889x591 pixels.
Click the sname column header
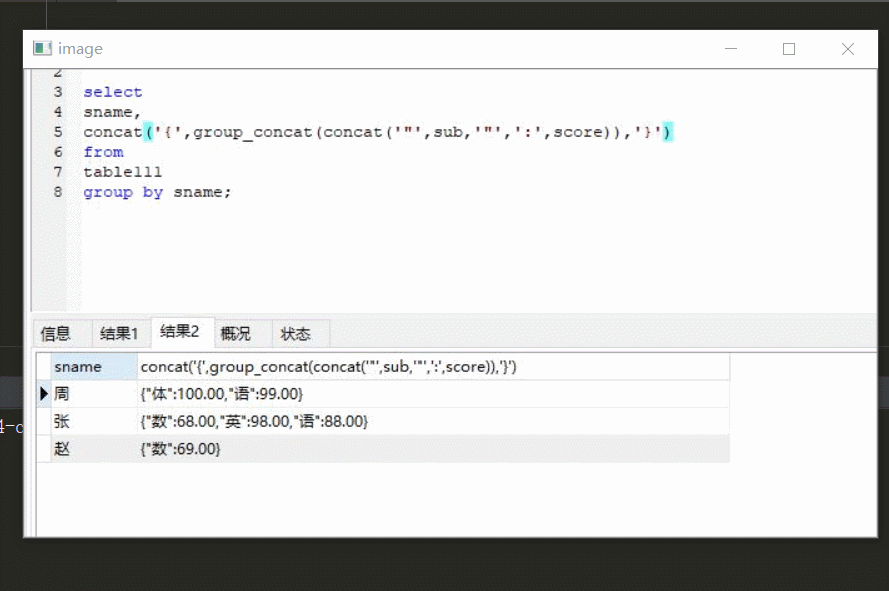tap(94, 367)
